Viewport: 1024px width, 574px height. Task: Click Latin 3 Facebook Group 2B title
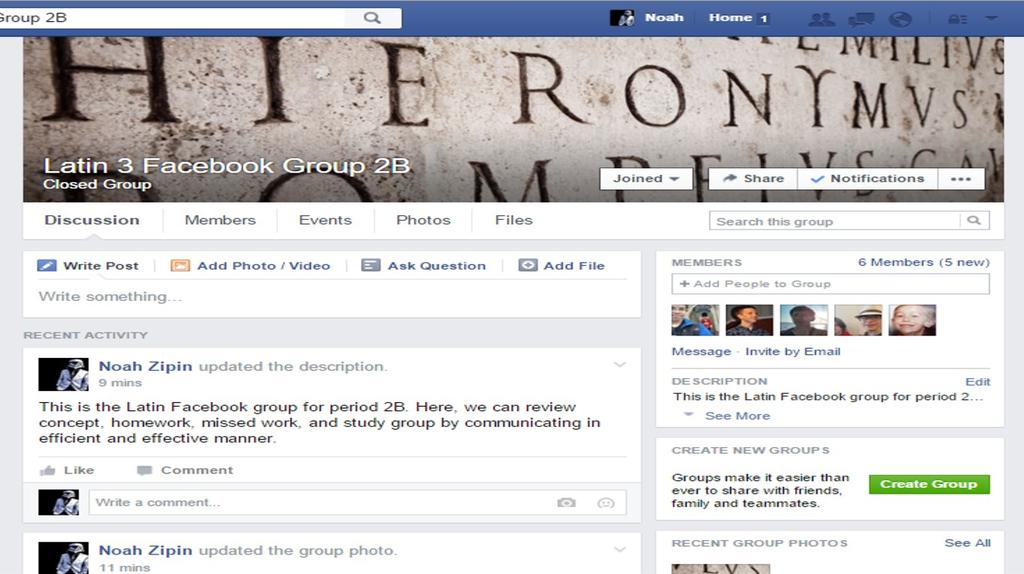[x=226, y=166]
